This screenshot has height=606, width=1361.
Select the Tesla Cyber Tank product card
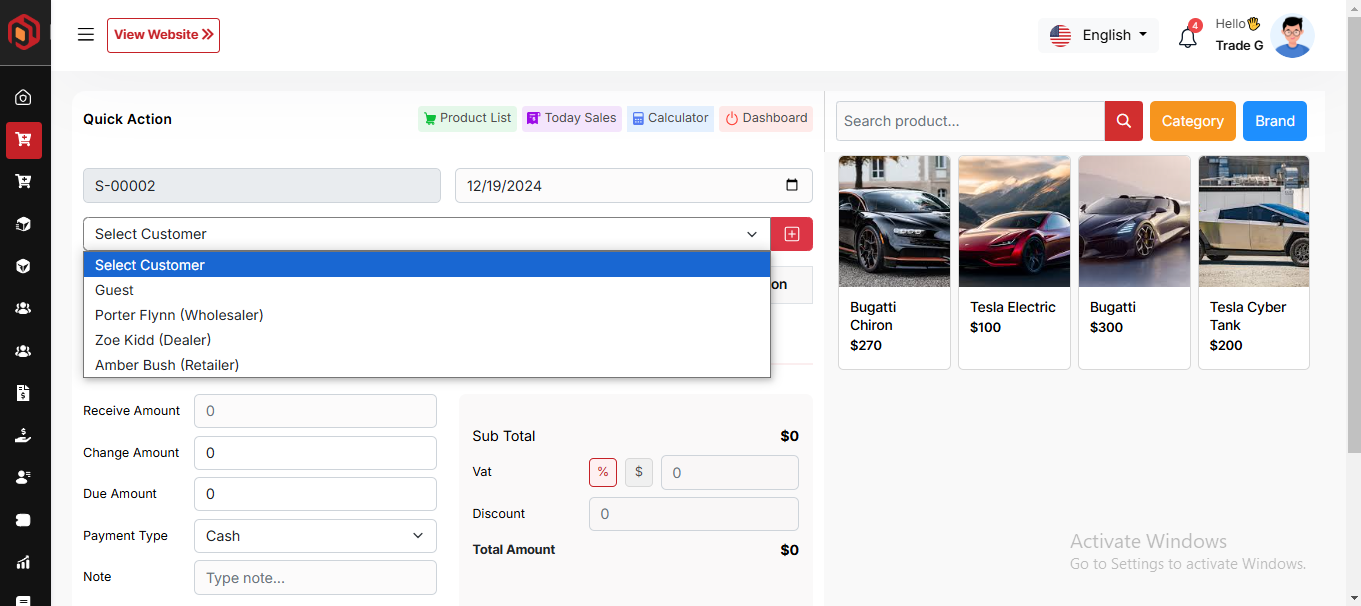click(x=1253, y=262)
